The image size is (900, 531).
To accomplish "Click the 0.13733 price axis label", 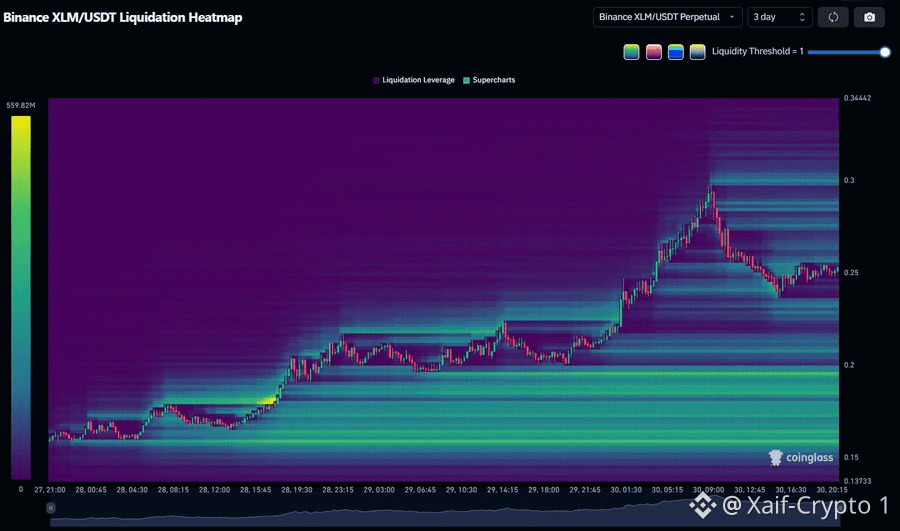I will (858, 481).
